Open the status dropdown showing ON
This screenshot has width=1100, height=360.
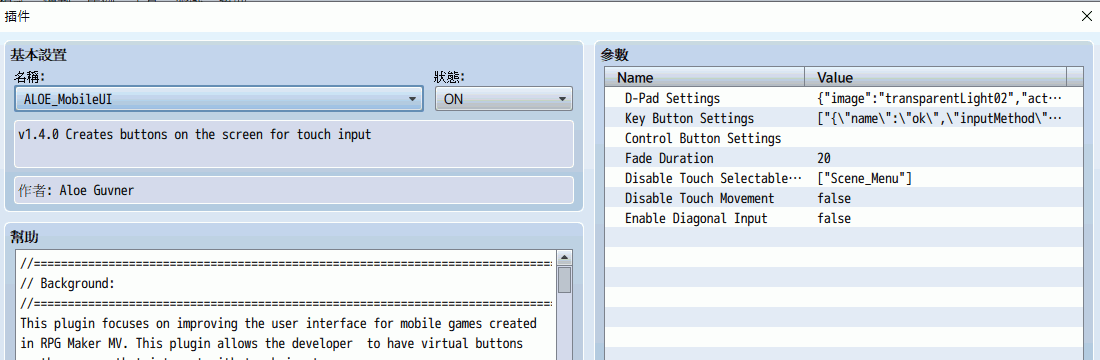tap(504, 99)
